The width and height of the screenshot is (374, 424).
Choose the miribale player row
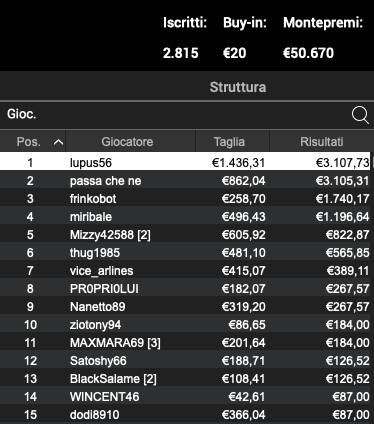click(185, 217)
